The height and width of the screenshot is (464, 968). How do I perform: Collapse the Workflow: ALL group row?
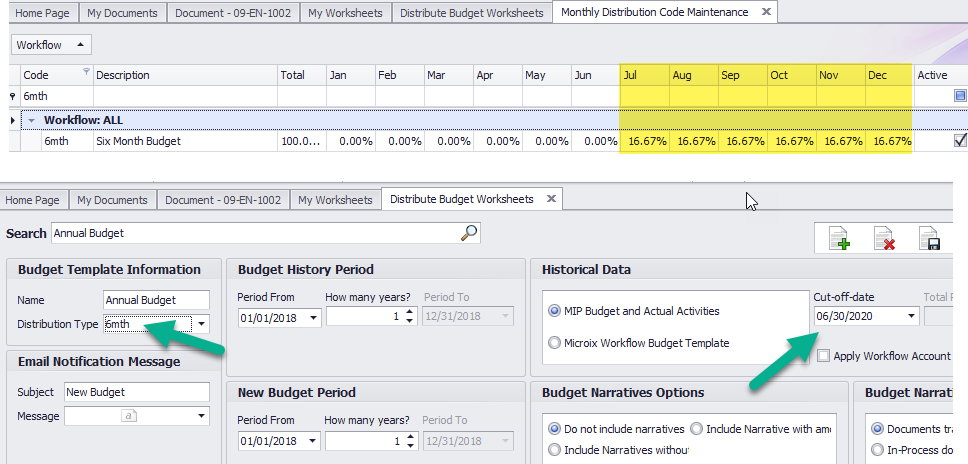[x=31, y=120]
